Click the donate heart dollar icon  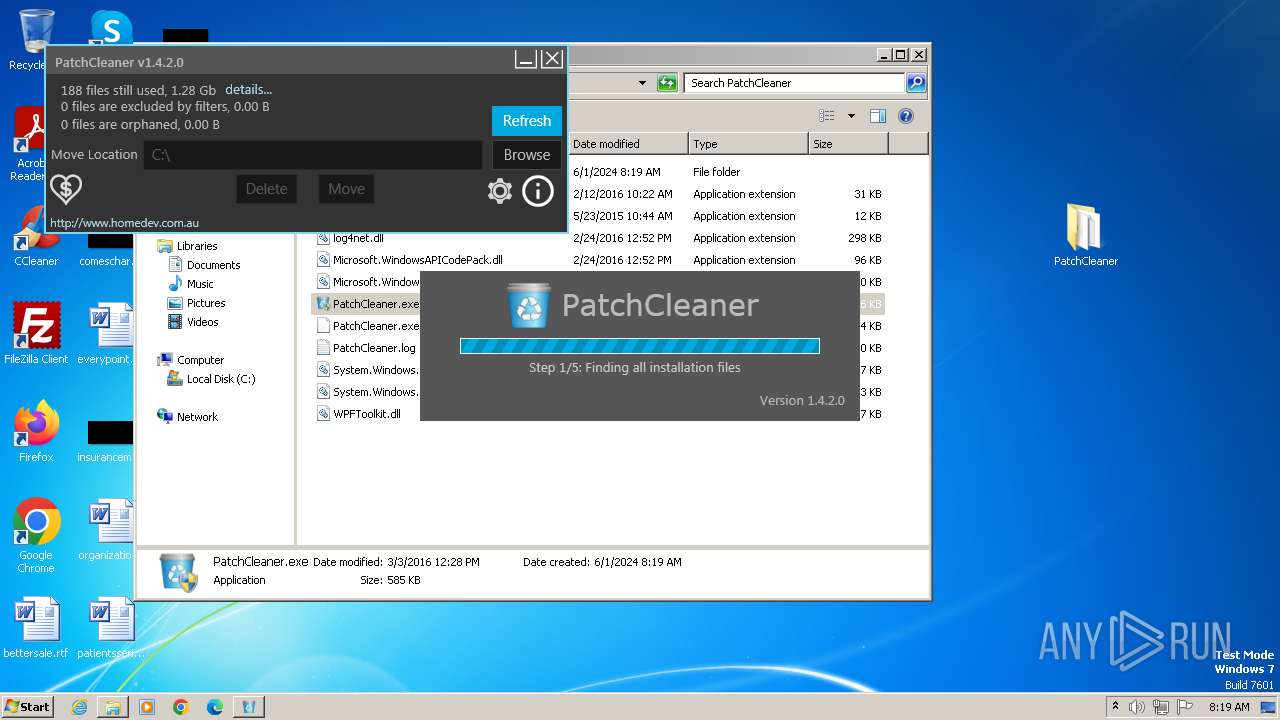point(66,189)
